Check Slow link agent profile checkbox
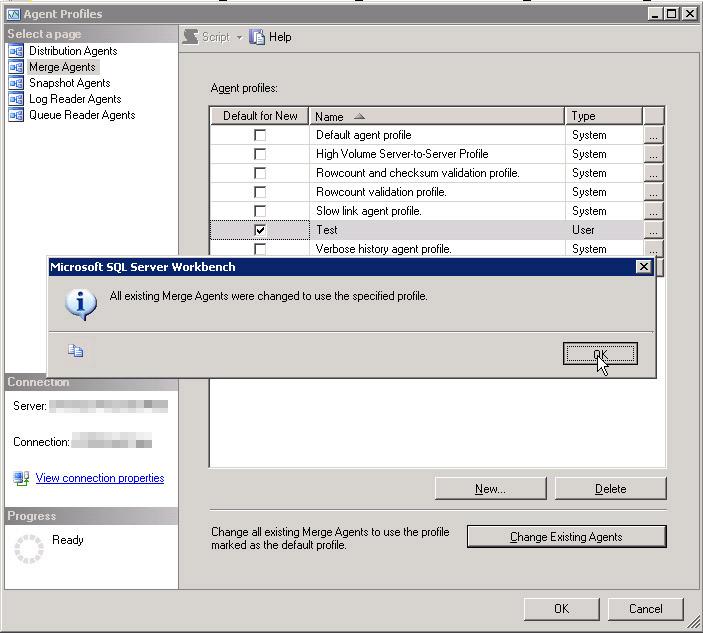The width and height of the screenshot is (703, 633). [260, 211]
